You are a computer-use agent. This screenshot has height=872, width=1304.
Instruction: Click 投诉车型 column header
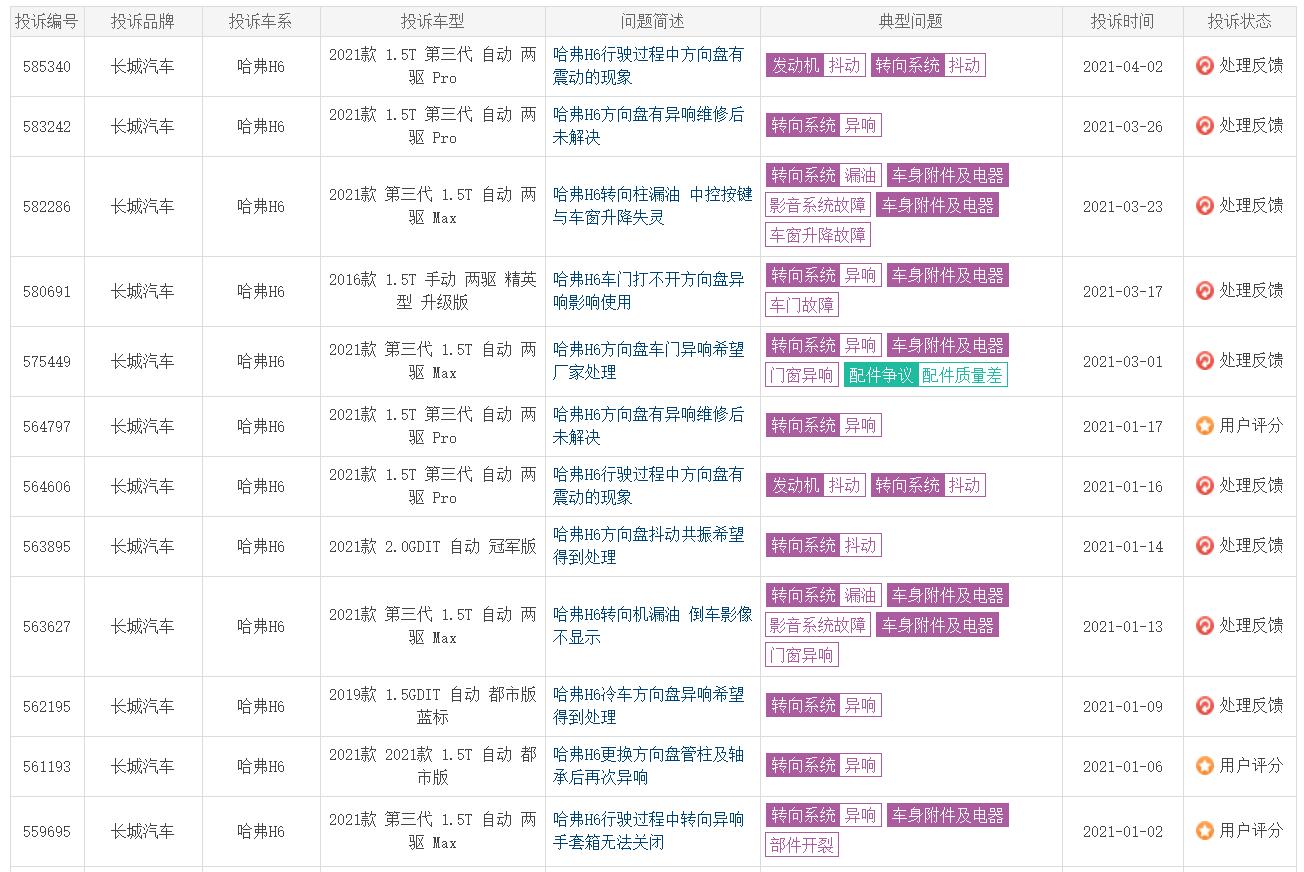tap(433, 22)
